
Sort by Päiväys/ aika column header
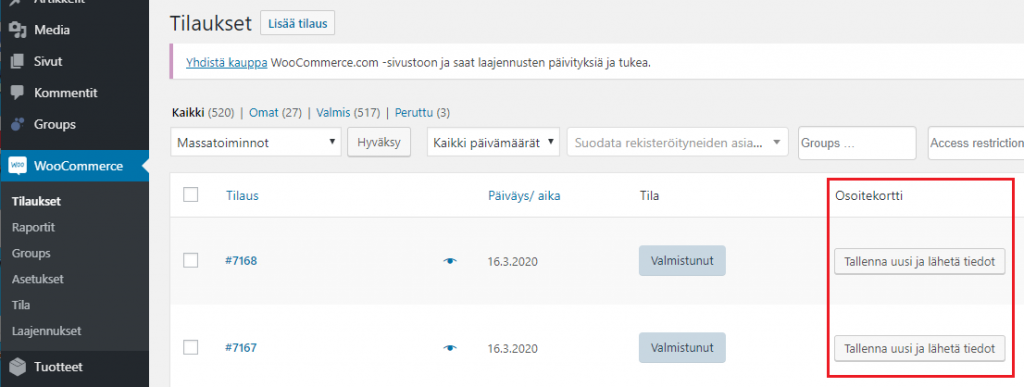coord(524,196)
